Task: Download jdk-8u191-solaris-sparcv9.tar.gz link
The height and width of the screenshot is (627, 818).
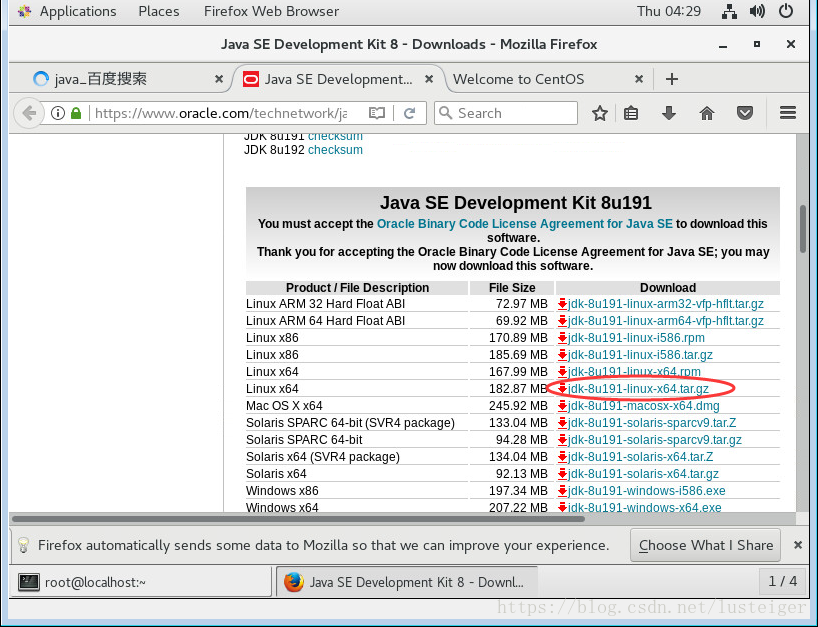Action: tap(655, 440)
